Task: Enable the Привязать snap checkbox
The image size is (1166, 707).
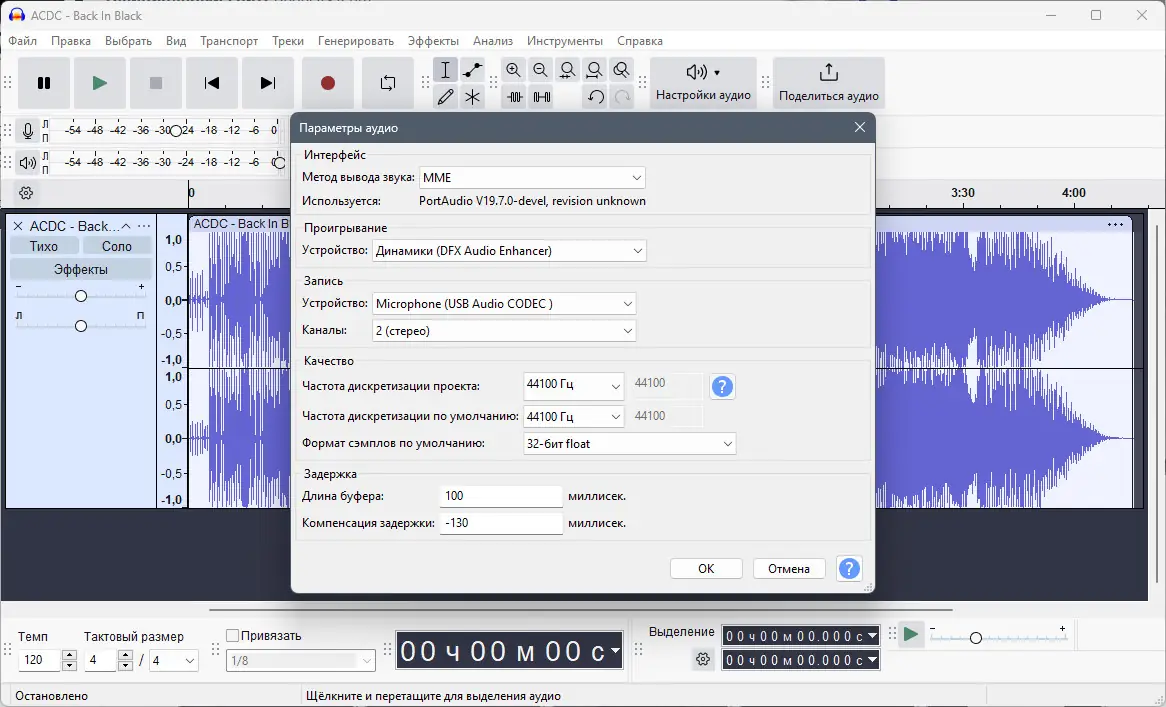Action: pos(233,635)
